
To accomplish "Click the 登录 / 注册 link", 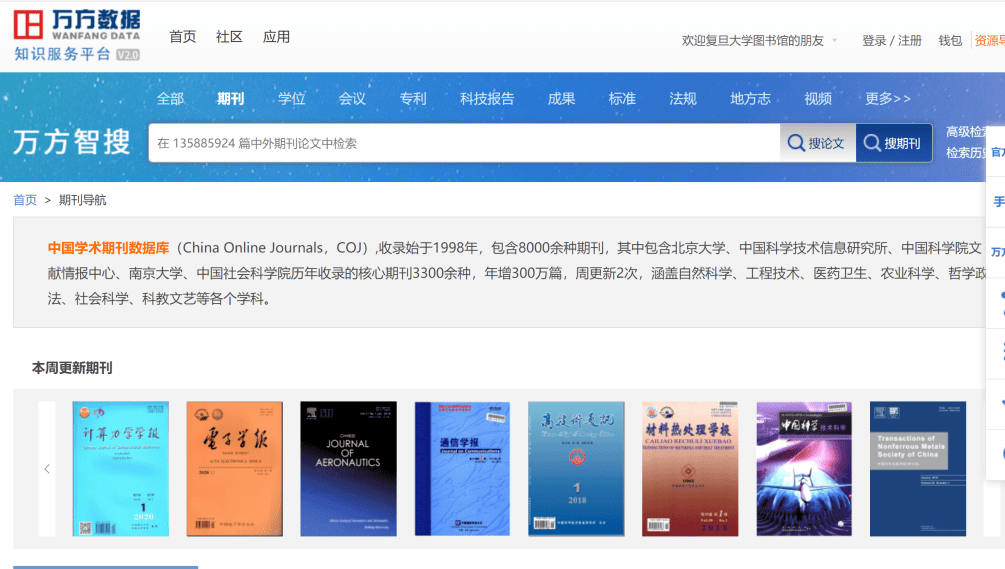I will 892,40.
